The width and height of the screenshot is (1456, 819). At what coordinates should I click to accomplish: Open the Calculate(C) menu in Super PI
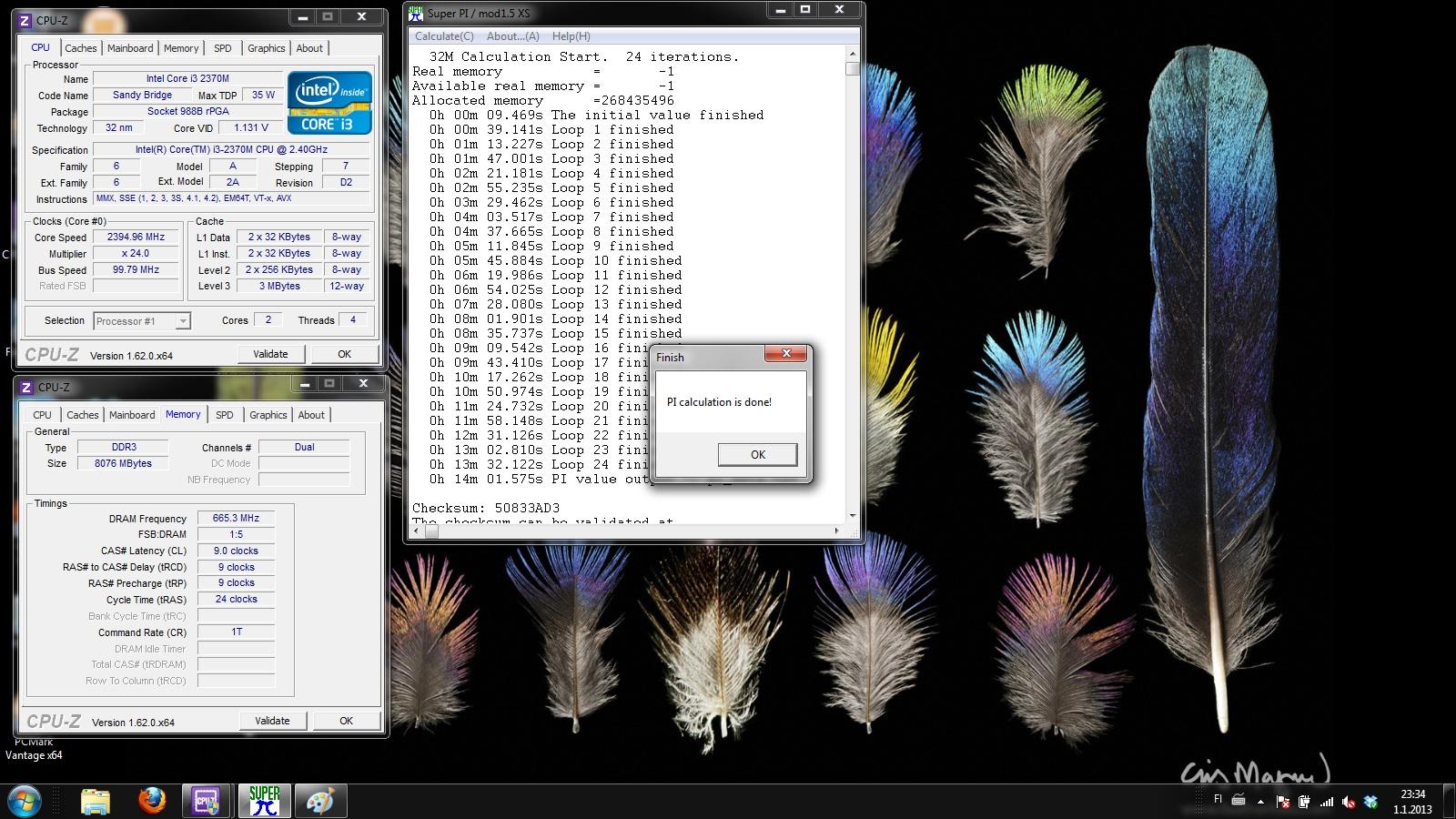coord(444,36)
